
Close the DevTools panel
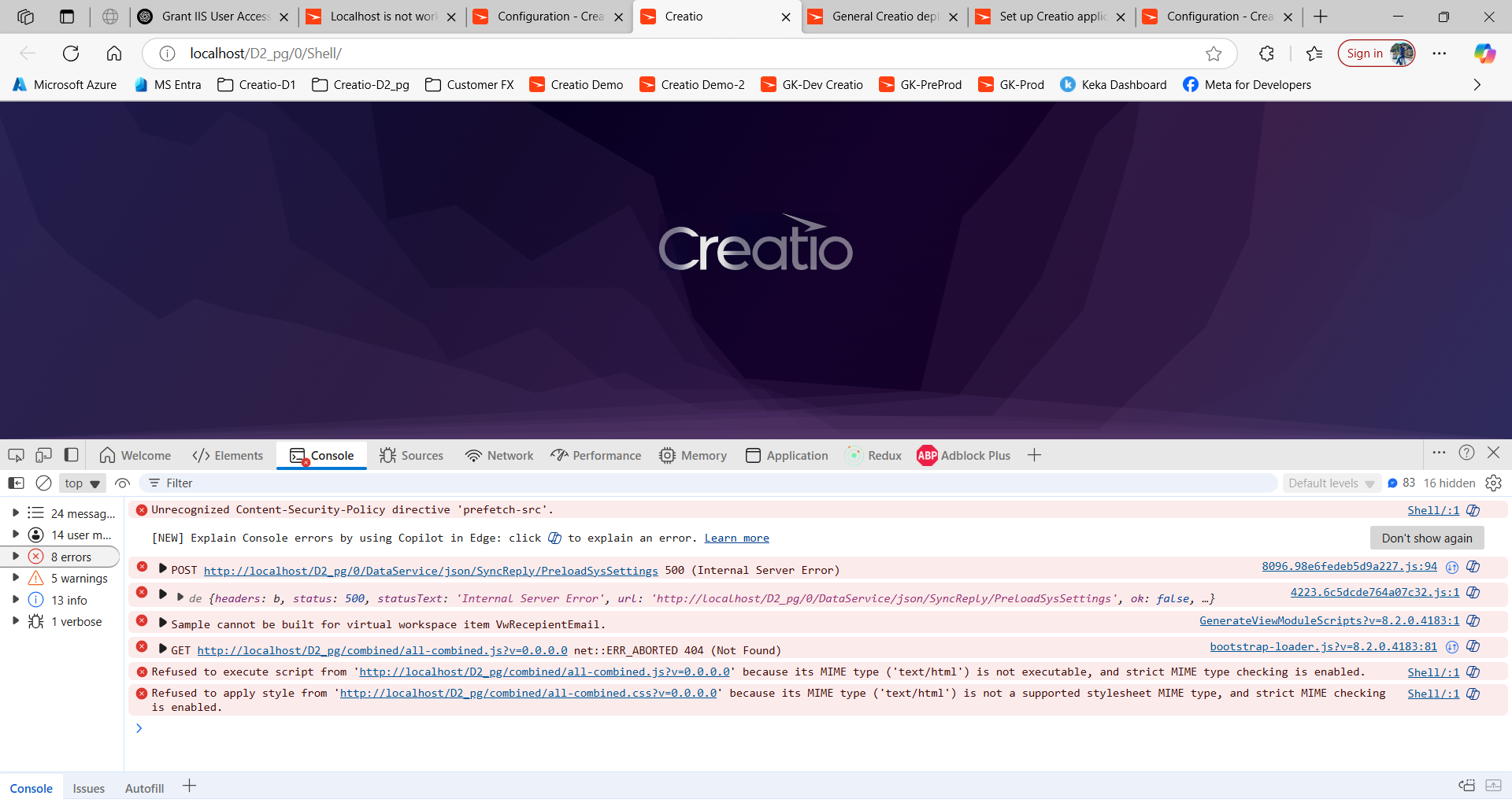coord(1494,453)
